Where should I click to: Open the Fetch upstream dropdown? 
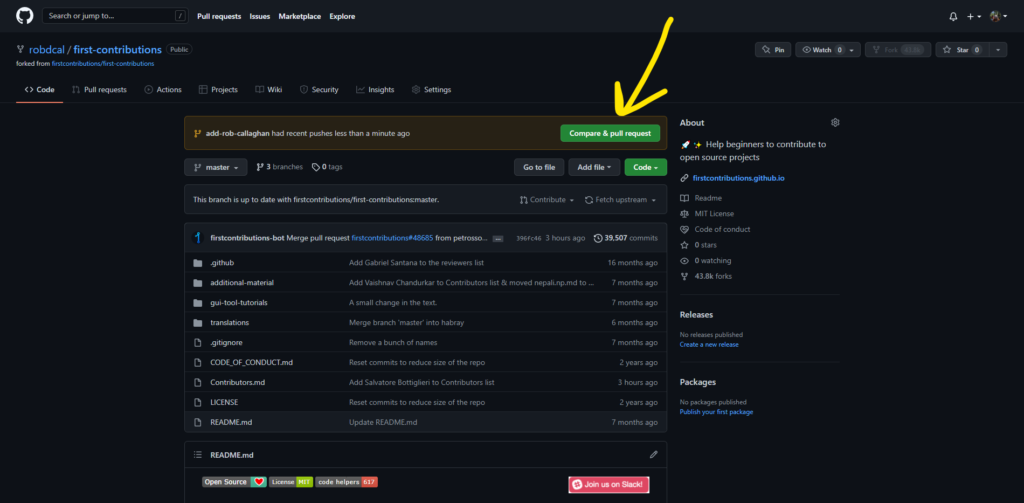point(620,200)
